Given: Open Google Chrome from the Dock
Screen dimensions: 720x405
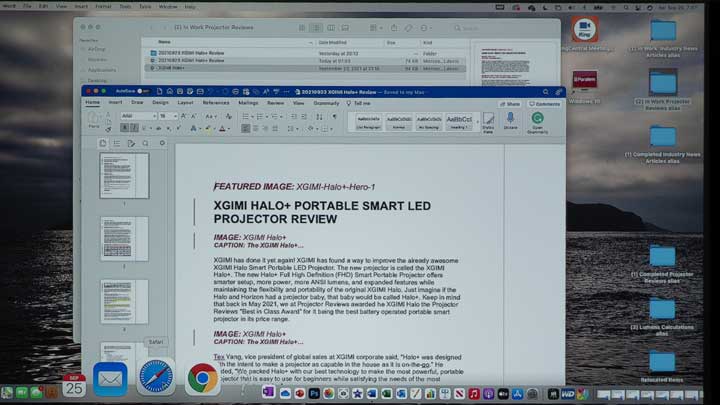Looking at the screenshot, I should point(202,378).
